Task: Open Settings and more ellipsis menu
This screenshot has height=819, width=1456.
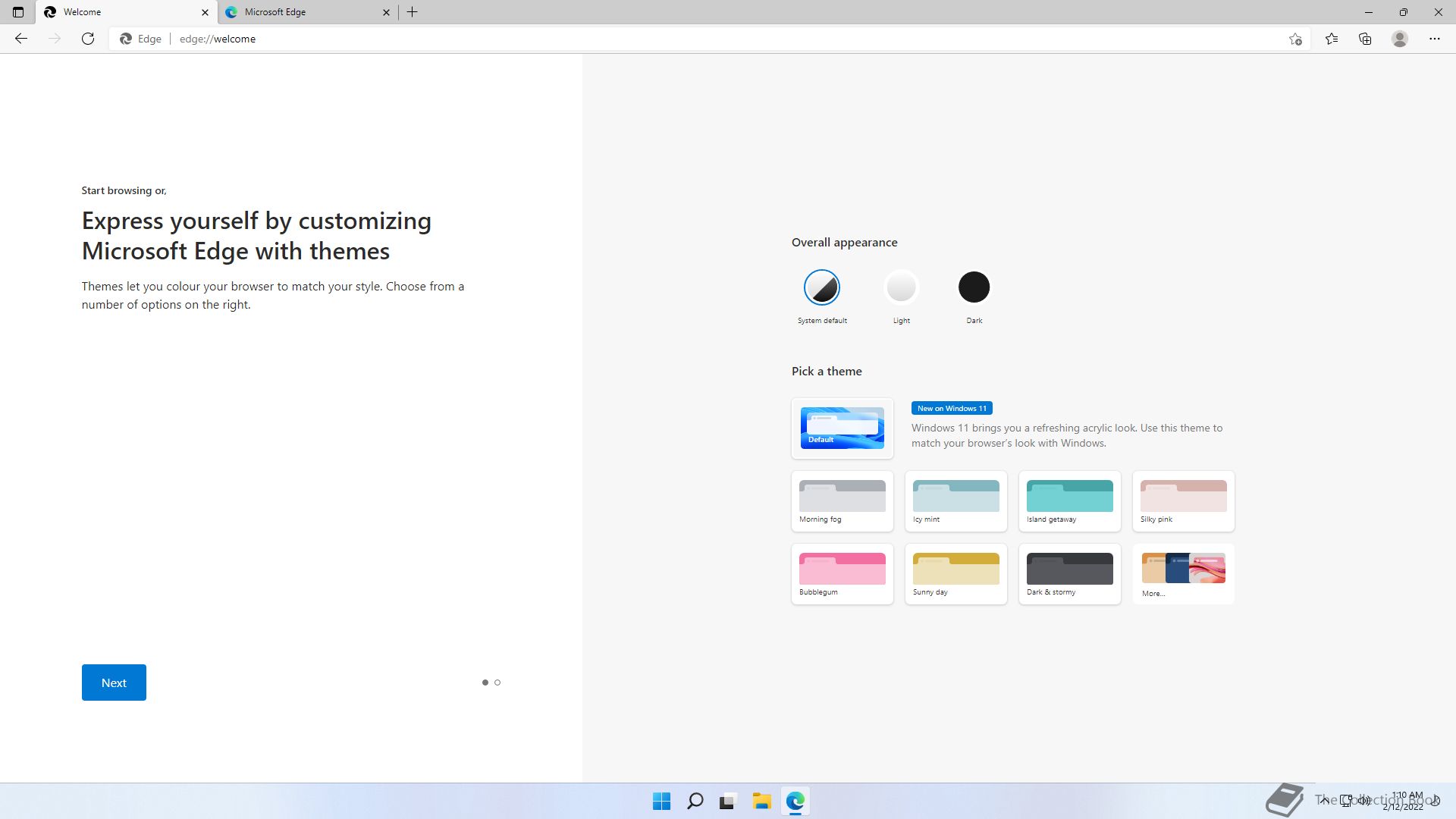Action: tap(1435, 39)
